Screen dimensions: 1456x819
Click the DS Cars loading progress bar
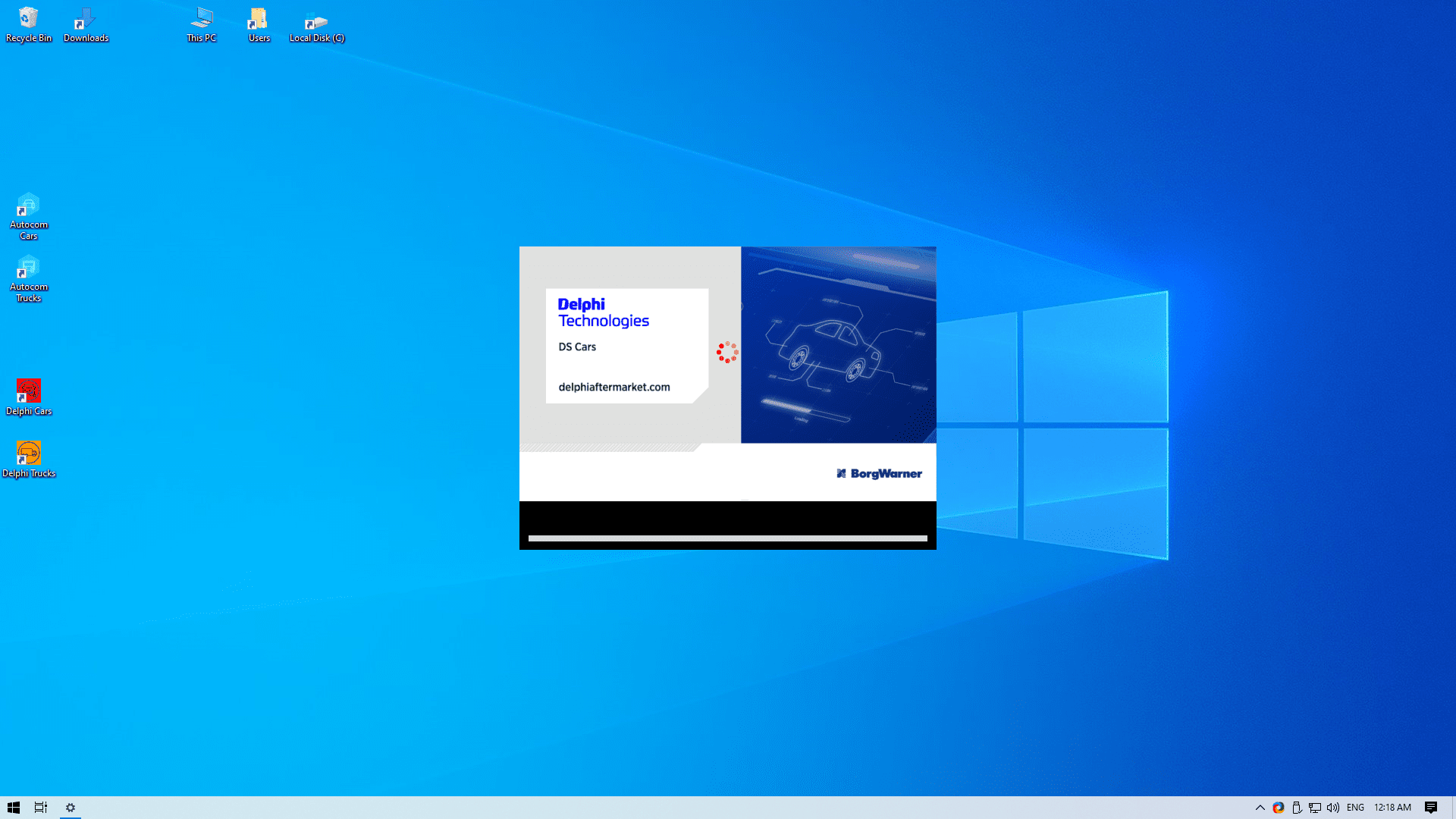pyautogui.click(x=728, y=538)
